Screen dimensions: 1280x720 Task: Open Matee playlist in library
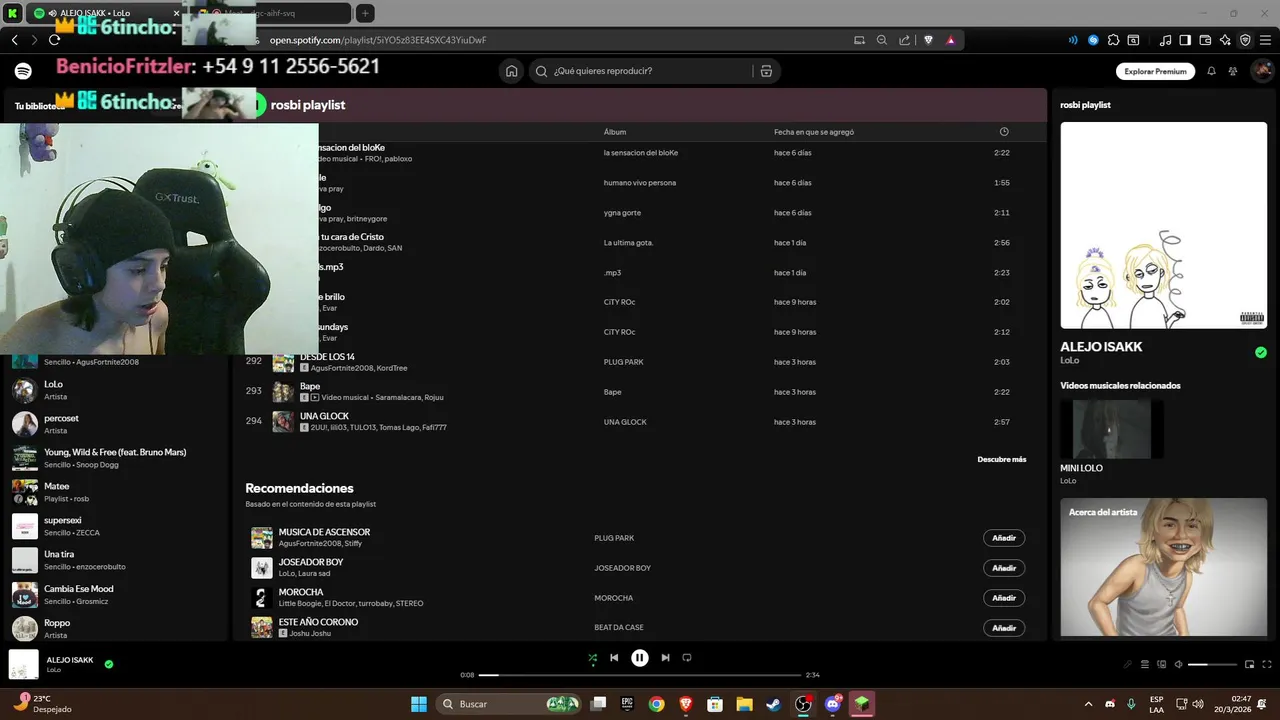point(115,492)
